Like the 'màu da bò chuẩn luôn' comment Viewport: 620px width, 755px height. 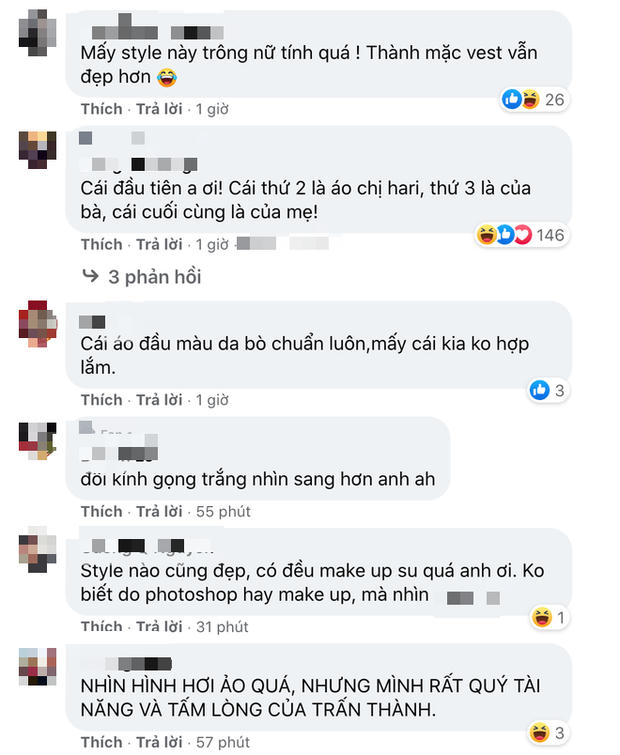pyautogui.click(x=102, y=400)
